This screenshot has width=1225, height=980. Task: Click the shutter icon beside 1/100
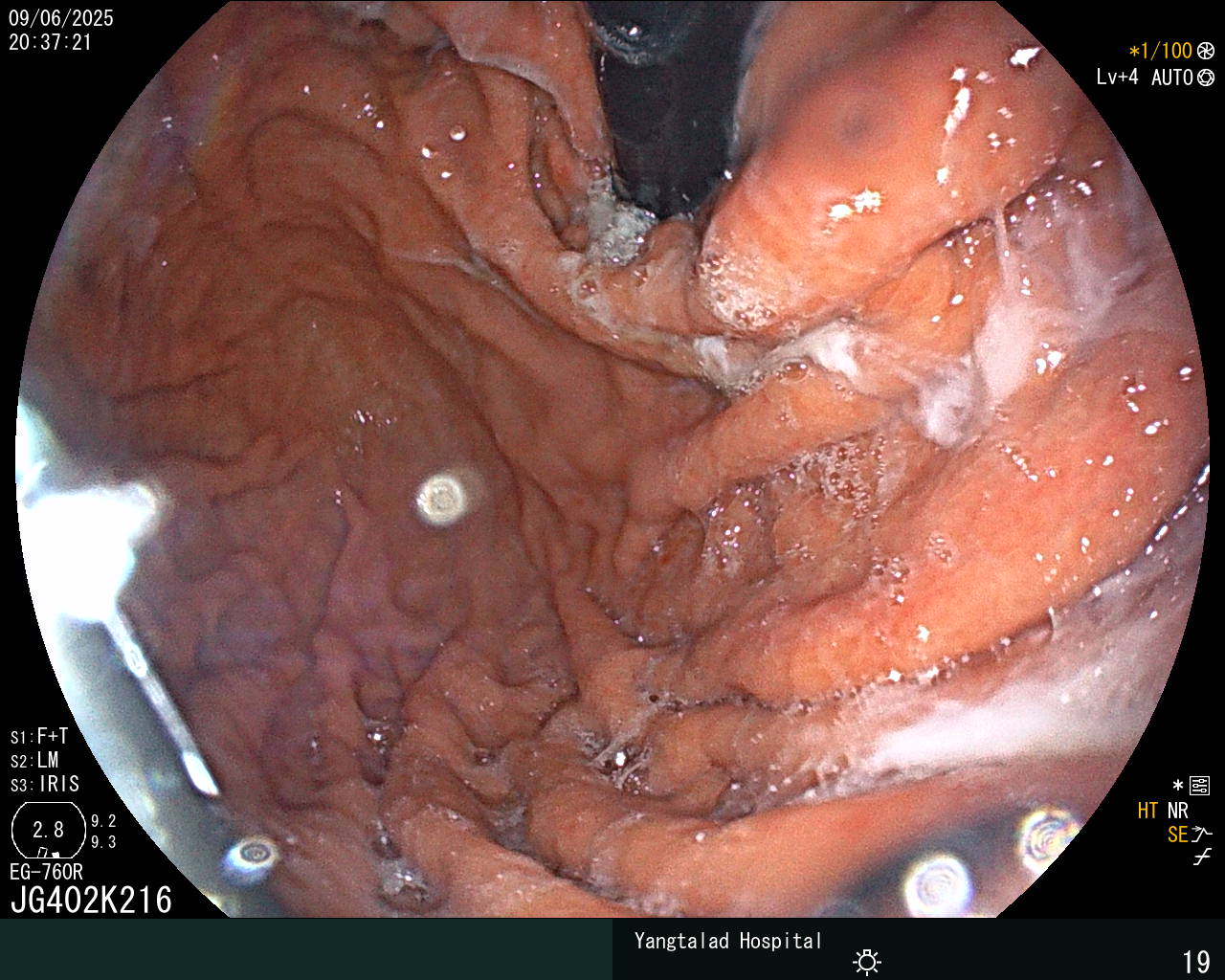coord(1206,52)
